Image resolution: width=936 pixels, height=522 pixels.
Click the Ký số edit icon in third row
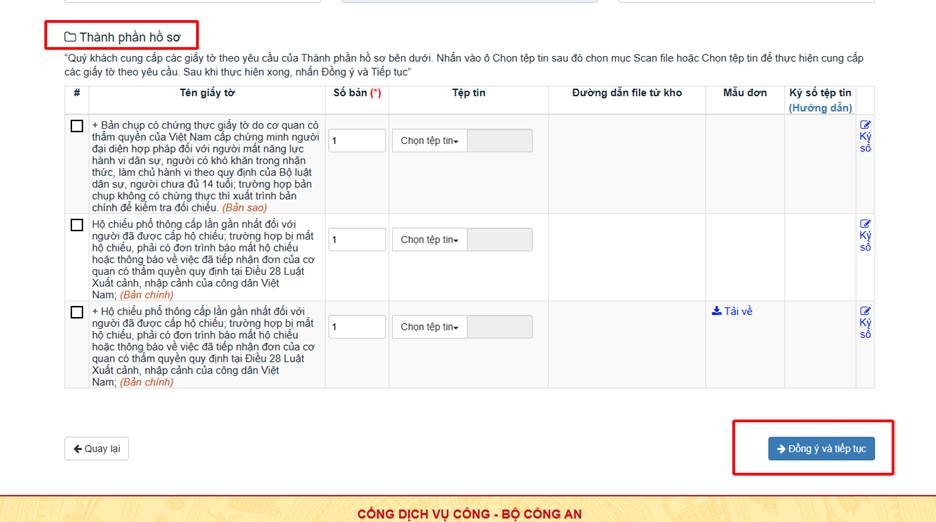(865, 311)
